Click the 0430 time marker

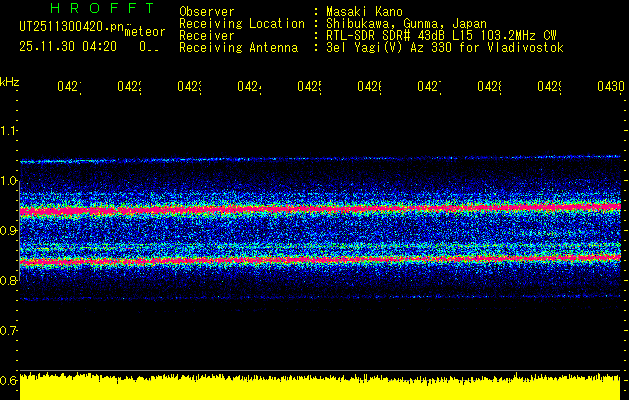click(611, 87)
